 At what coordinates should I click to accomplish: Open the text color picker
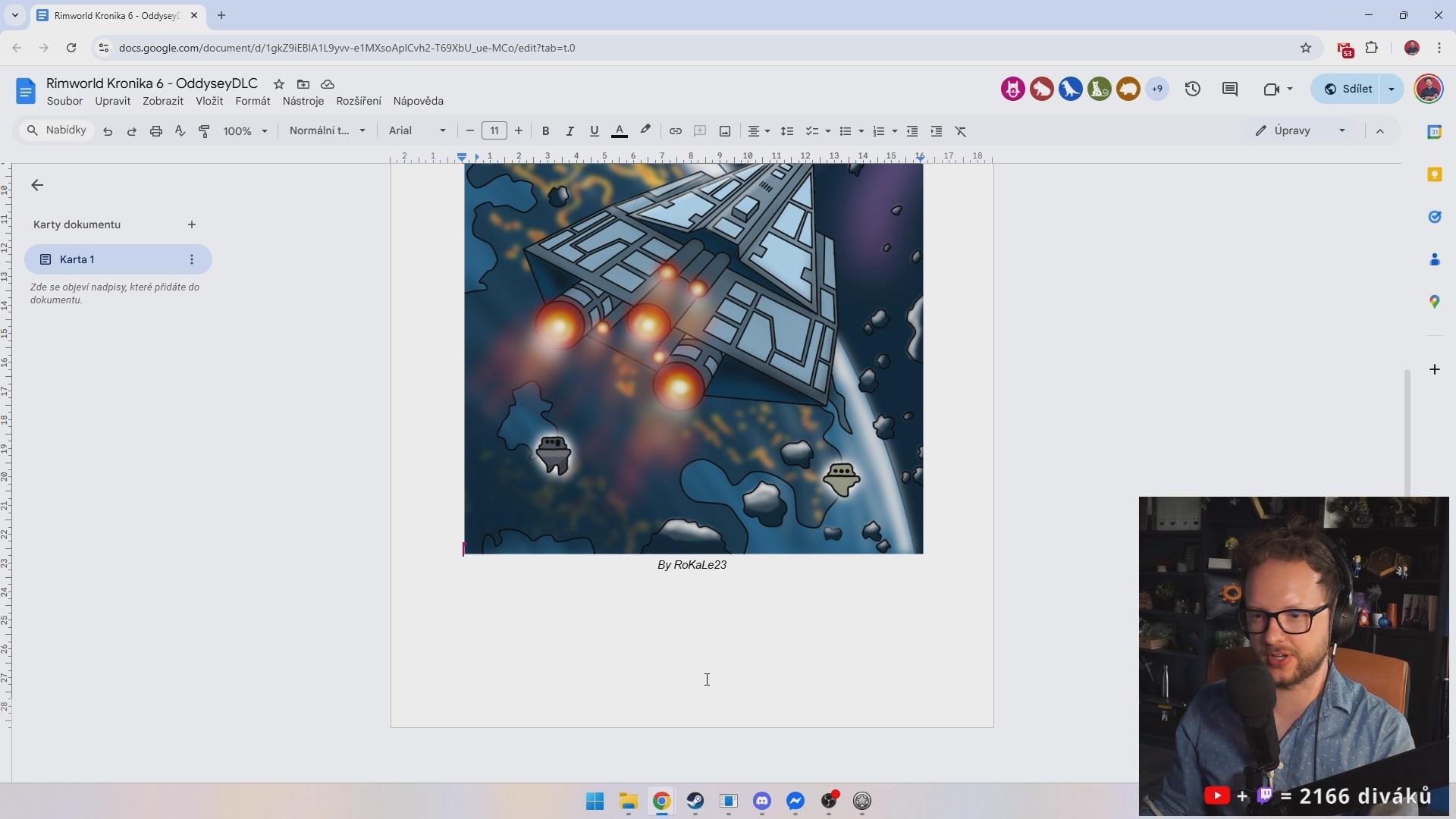620,131
